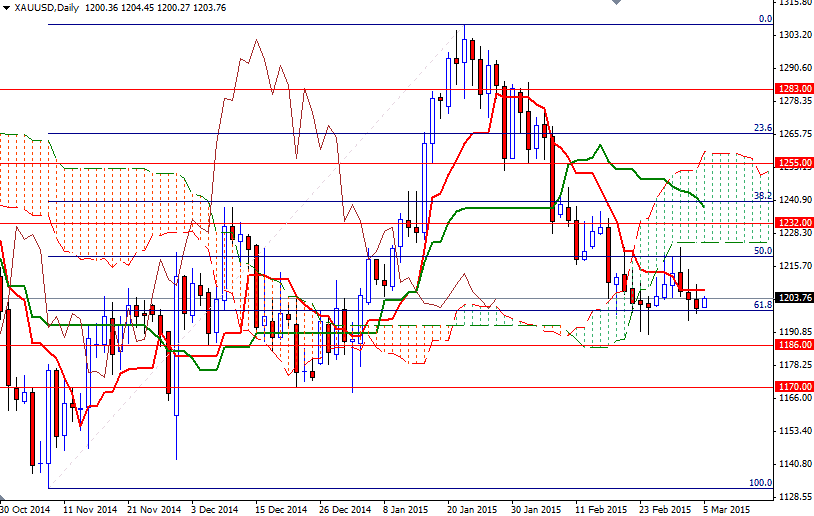The height and width of the screenshot is (516, 814).
Task: Click the 20 Jan 2015 date marker
Action: 472,509
